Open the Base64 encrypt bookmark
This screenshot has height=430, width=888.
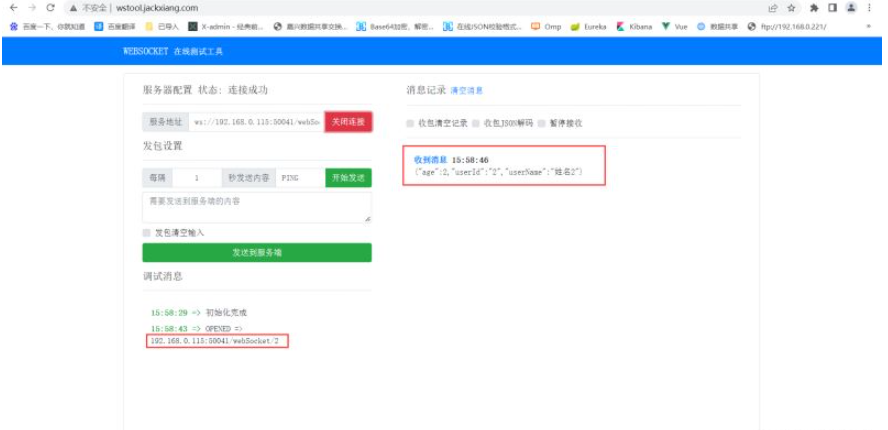[x=395, y=27]
